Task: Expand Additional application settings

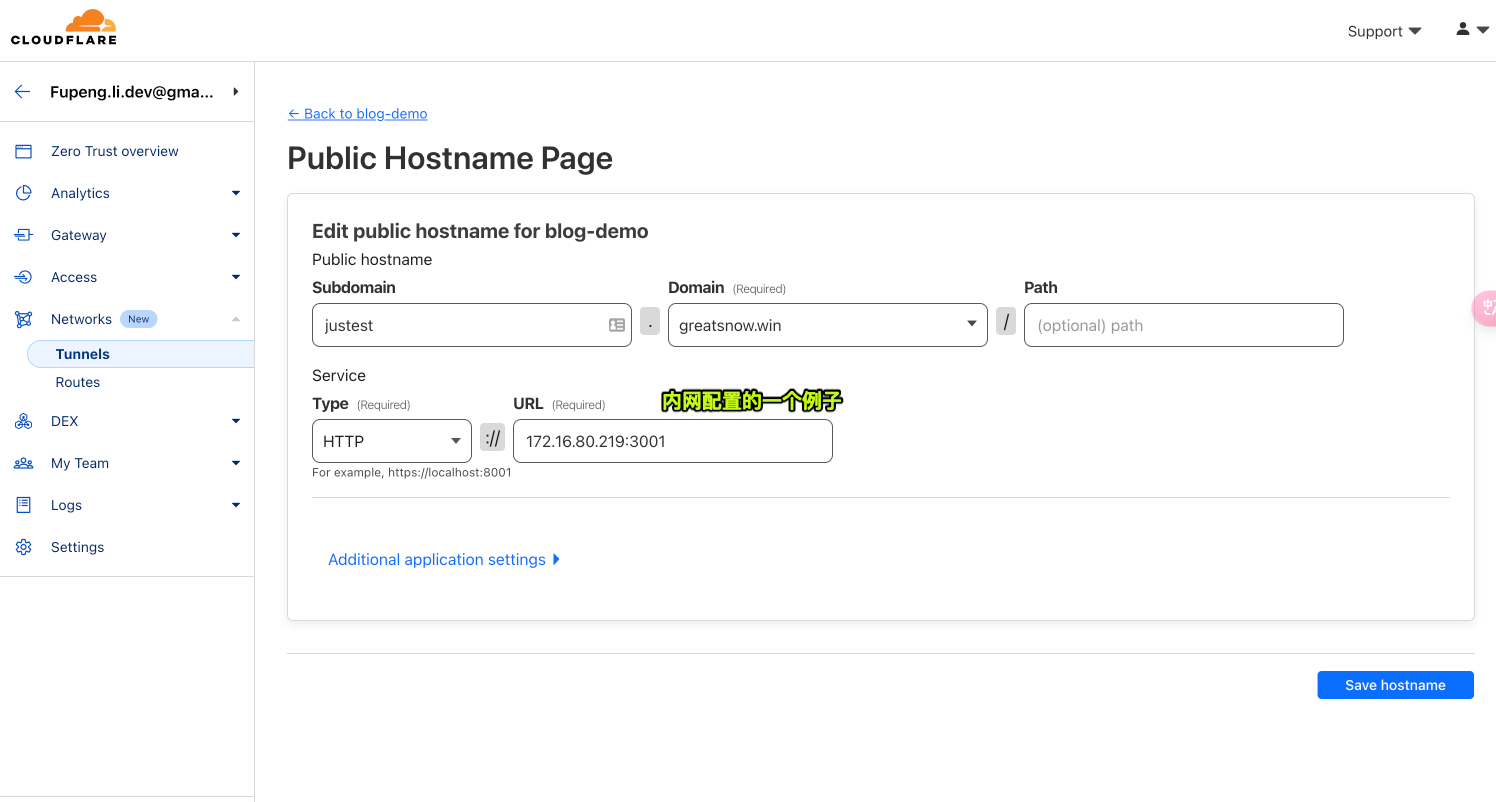Action: (444, 560)
